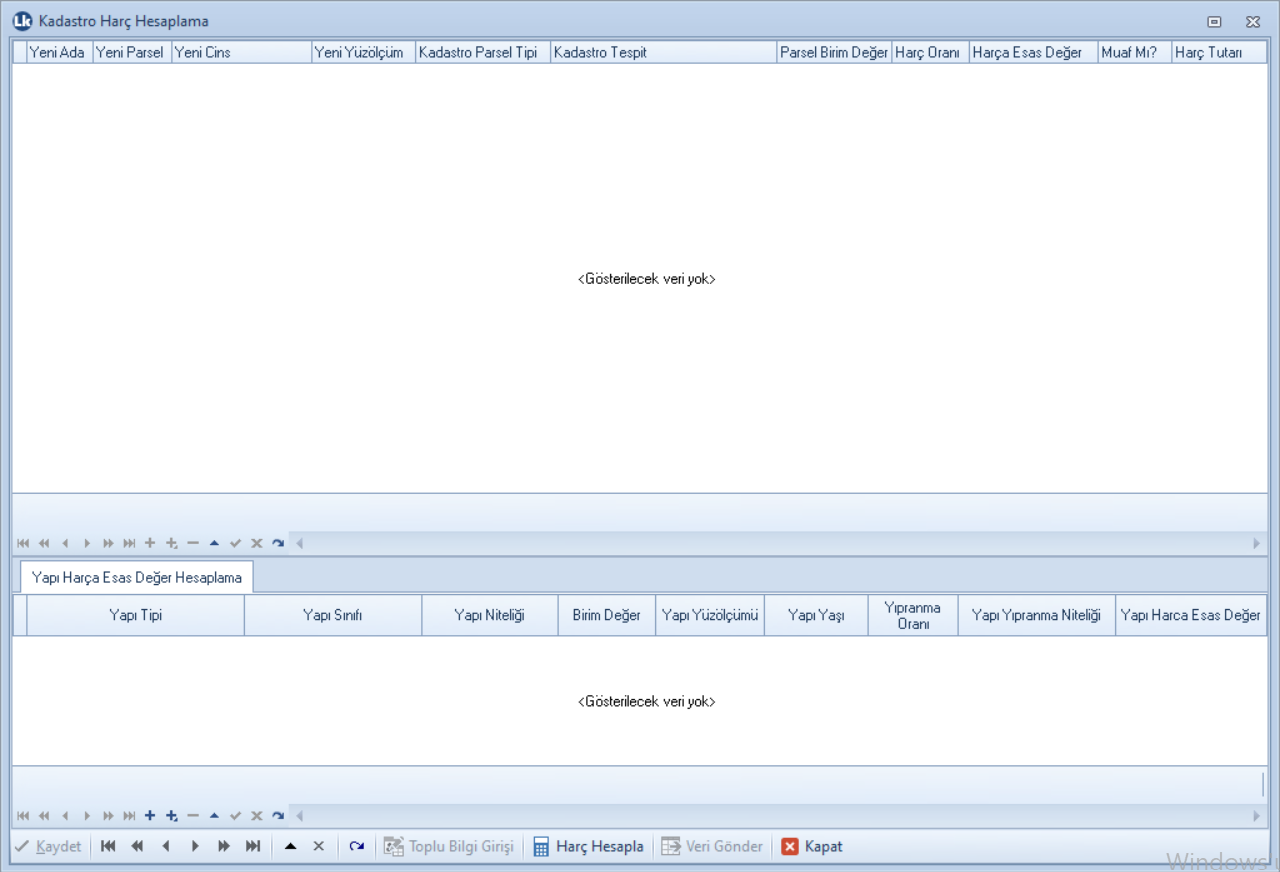This screenshot has width=1280, height=872.
Task: Click right scroll arrow of Yapı grid
Action: (1257, 816)
